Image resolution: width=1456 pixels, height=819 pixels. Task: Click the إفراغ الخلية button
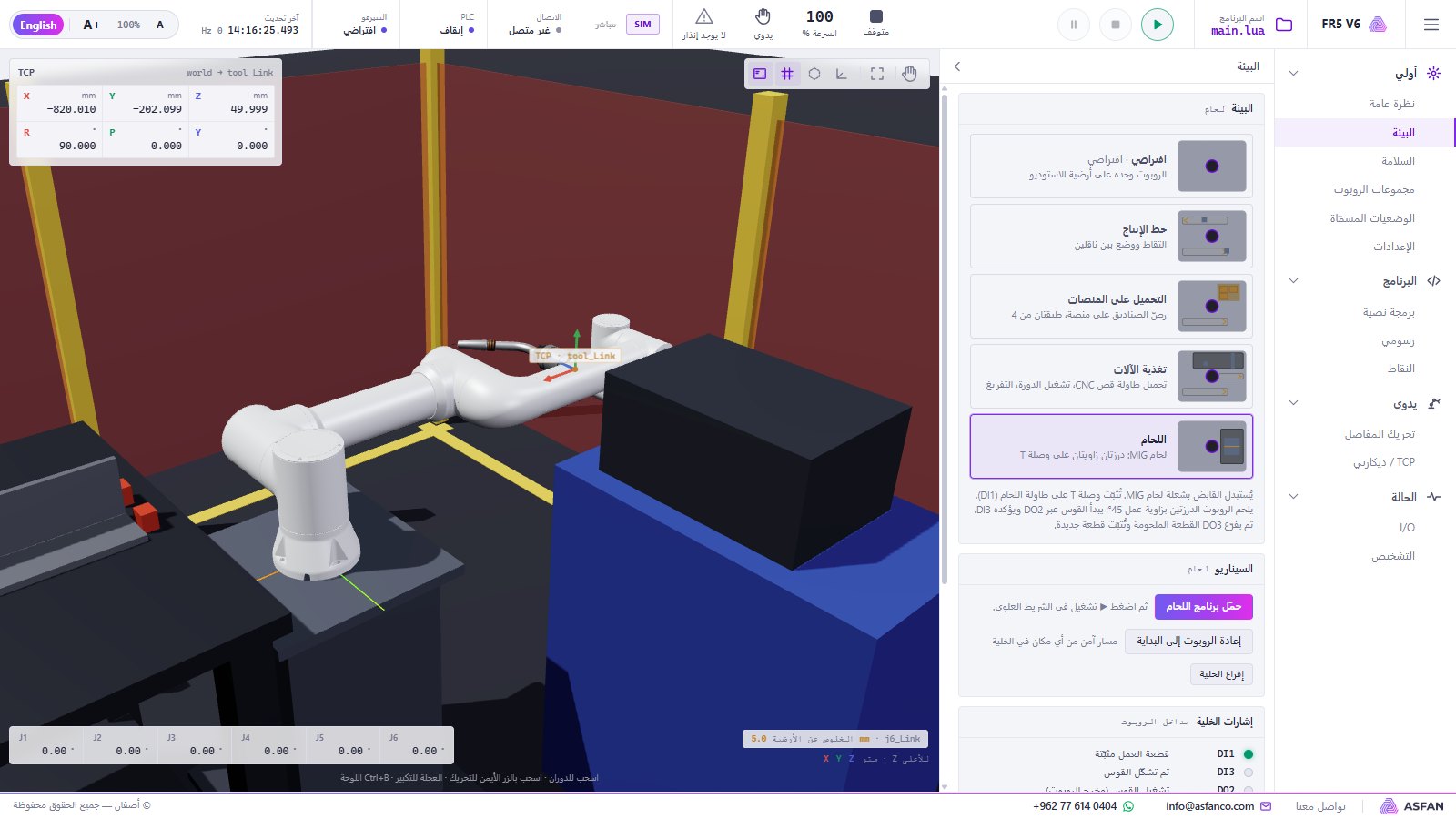pyautogui.click(x=1221, y=674)
